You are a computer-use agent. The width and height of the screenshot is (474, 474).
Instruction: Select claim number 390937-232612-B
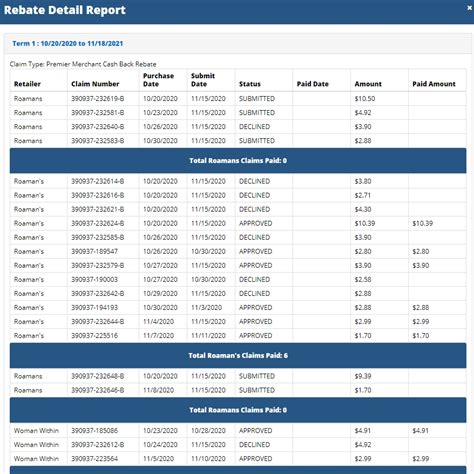click(x=98, y=445)
